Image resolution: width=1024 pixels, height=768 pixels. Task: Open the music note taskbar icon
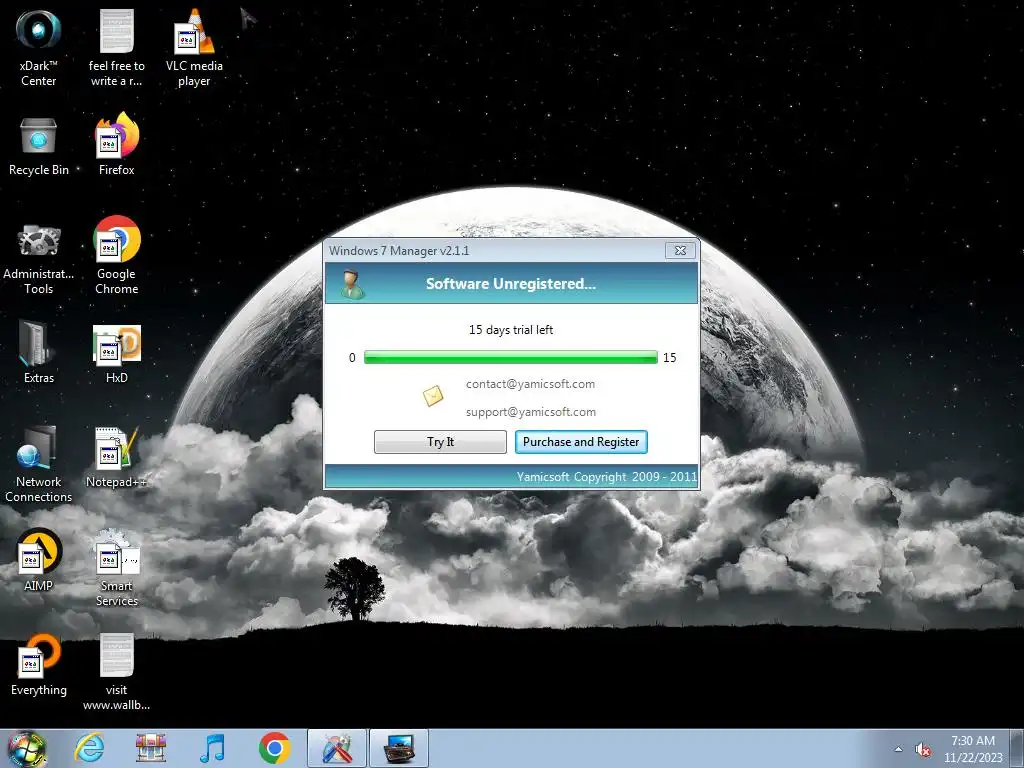(212, 748)
